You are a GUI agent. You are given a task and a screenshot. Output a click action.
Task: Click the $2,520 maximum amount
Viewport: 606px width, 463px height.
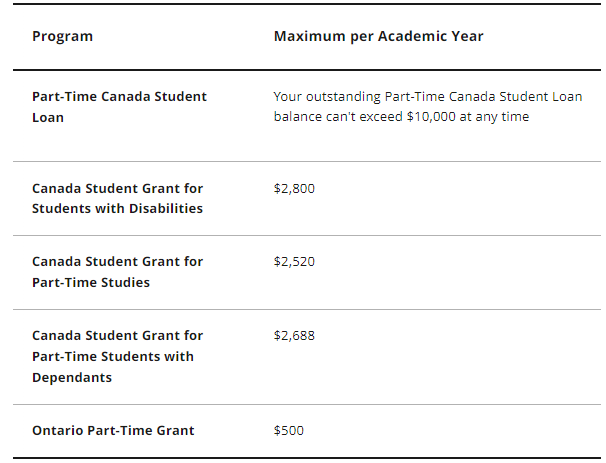[x=294, y=261]
